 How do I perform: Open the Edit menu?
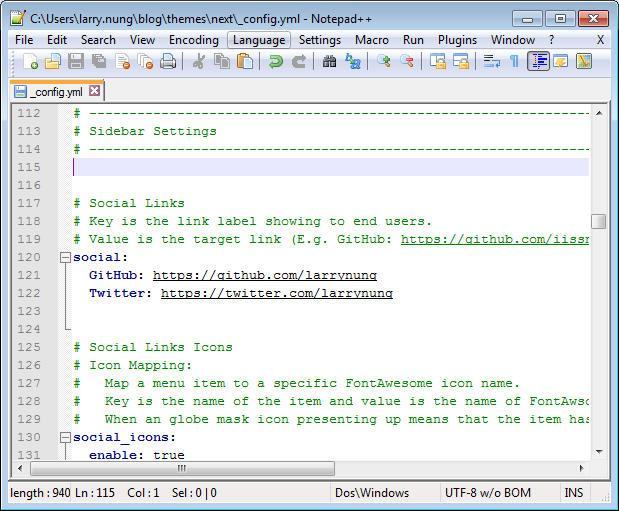coord(57,40)
